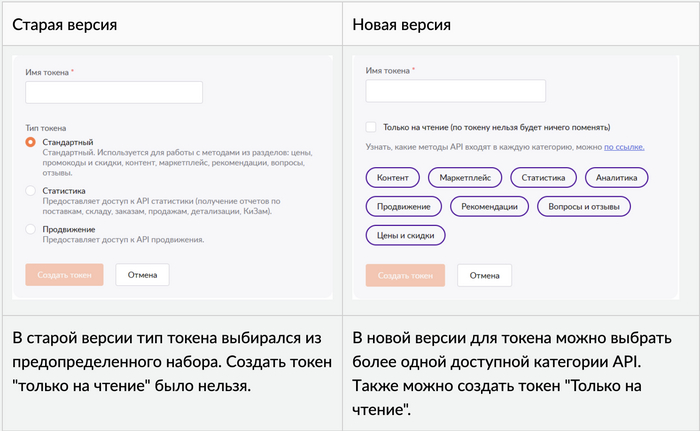Viewport: 700px width, 431px height.
Task: Toggle the Вопросы и отзывы category chip
Action: 584,207
